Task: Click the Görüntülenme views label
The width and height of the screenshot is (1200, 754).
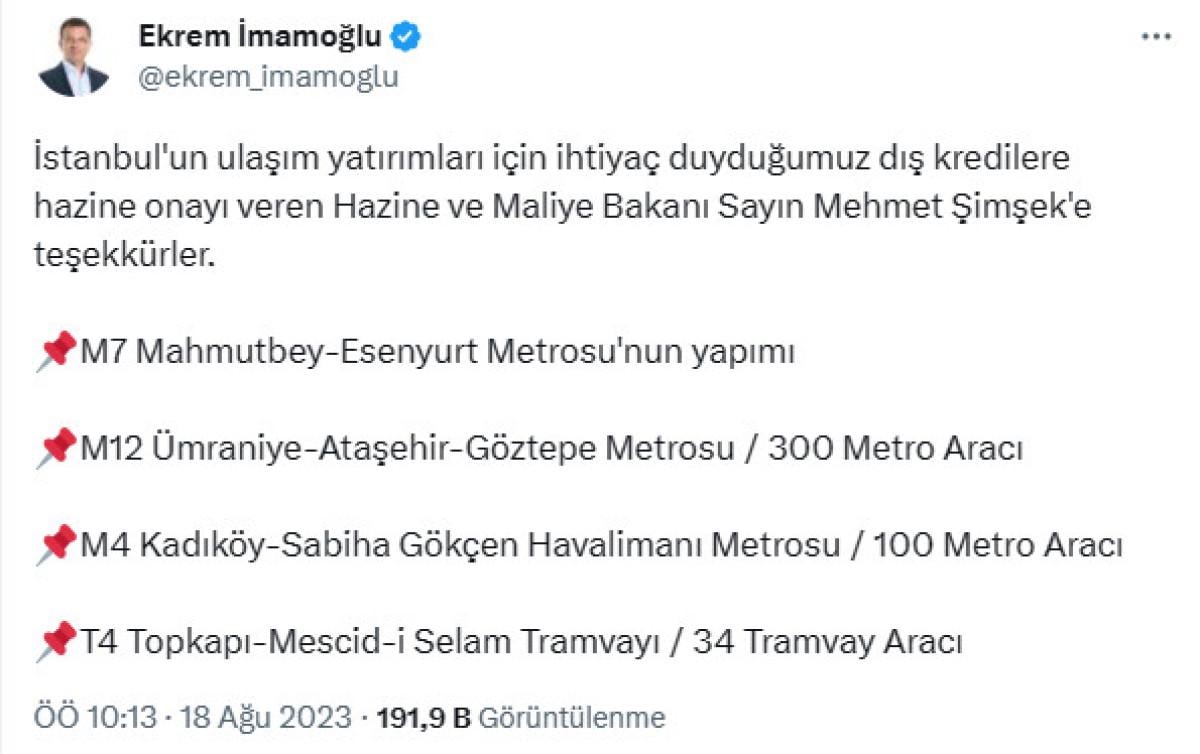Action: click(x=572, y=717)
